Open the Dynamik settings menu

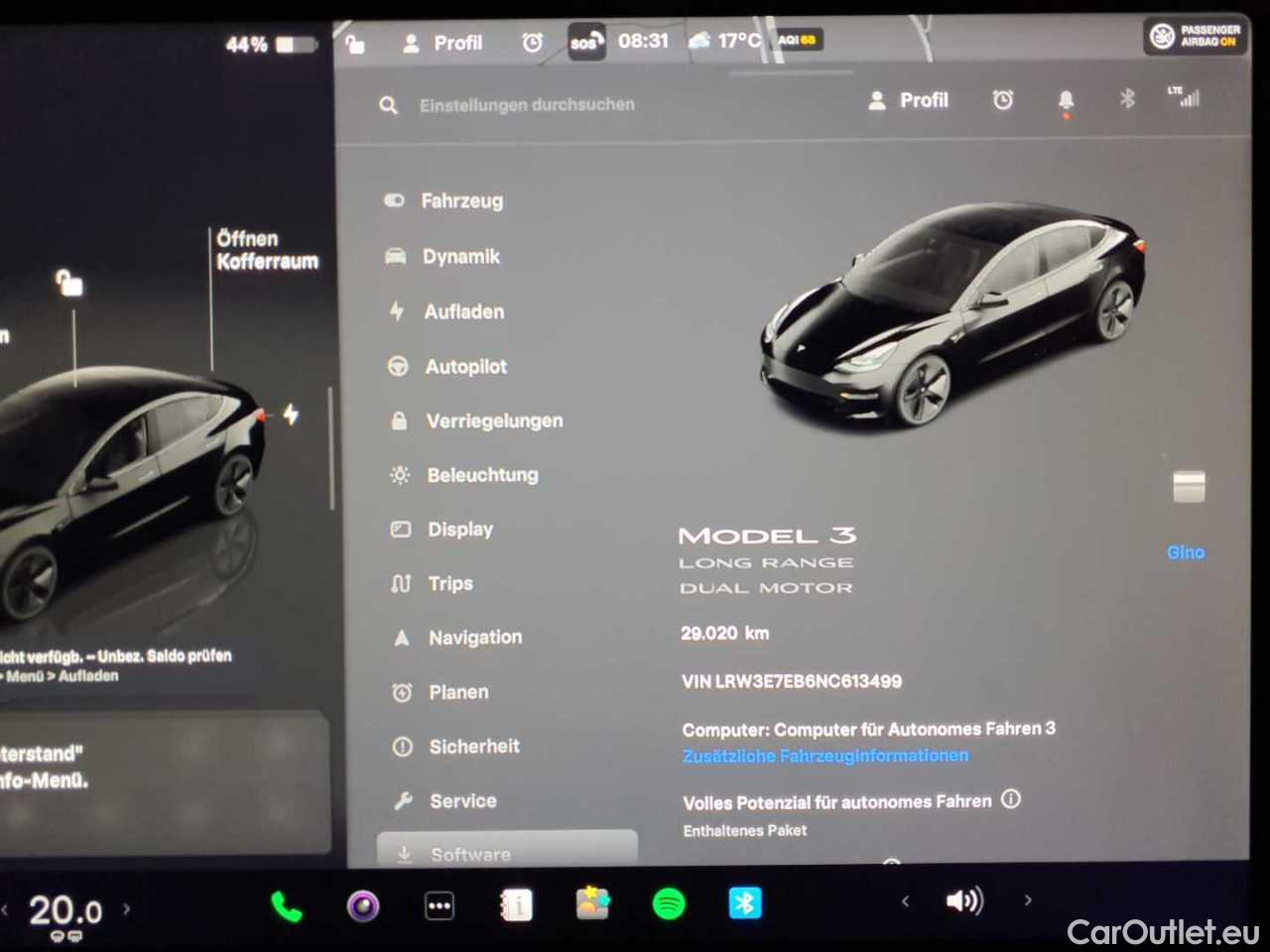[443, 256]
